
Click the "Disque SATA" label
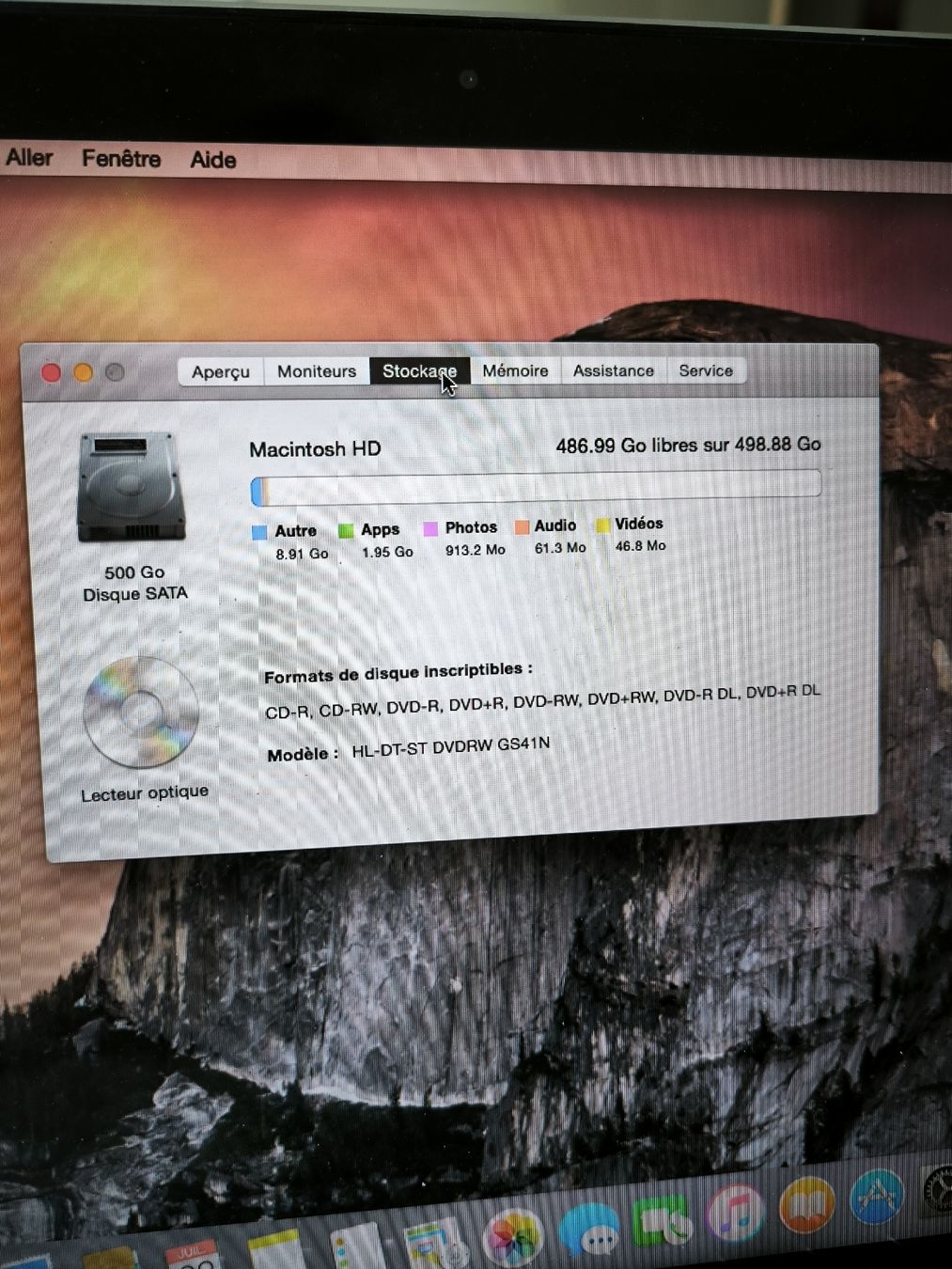135,594
